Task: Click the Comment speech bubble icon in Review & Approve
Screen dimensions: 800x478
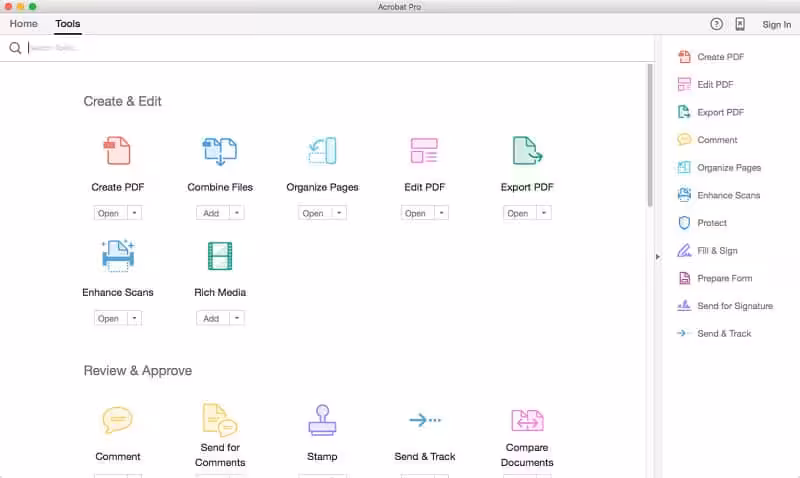Action: (117, 420)
